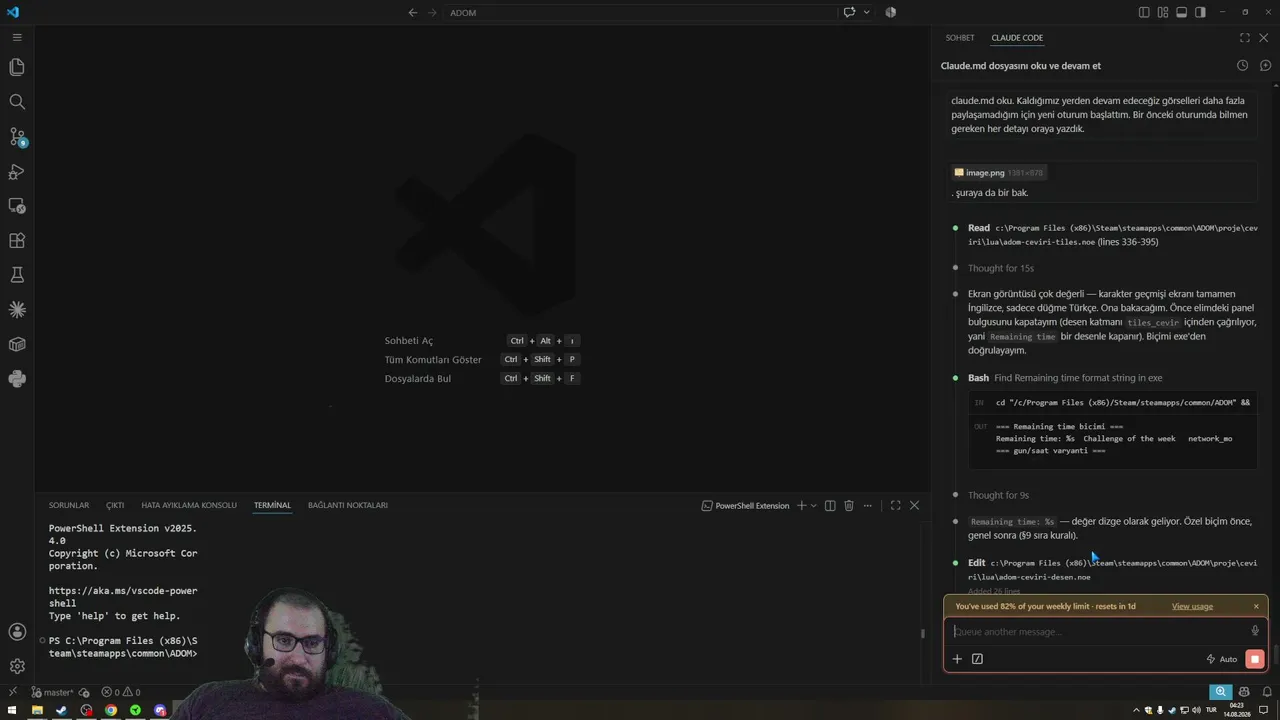This screenshot has width=1280, height=720.
Task: Open the Search view in activity bar
Action: [x=17, y=102]
